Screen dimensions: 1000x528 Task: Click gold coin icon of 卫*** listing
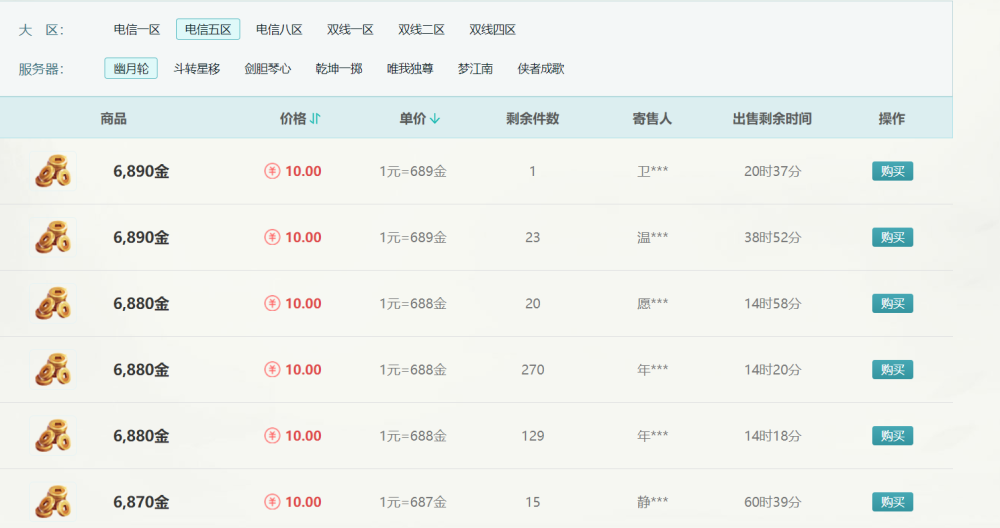53,171
